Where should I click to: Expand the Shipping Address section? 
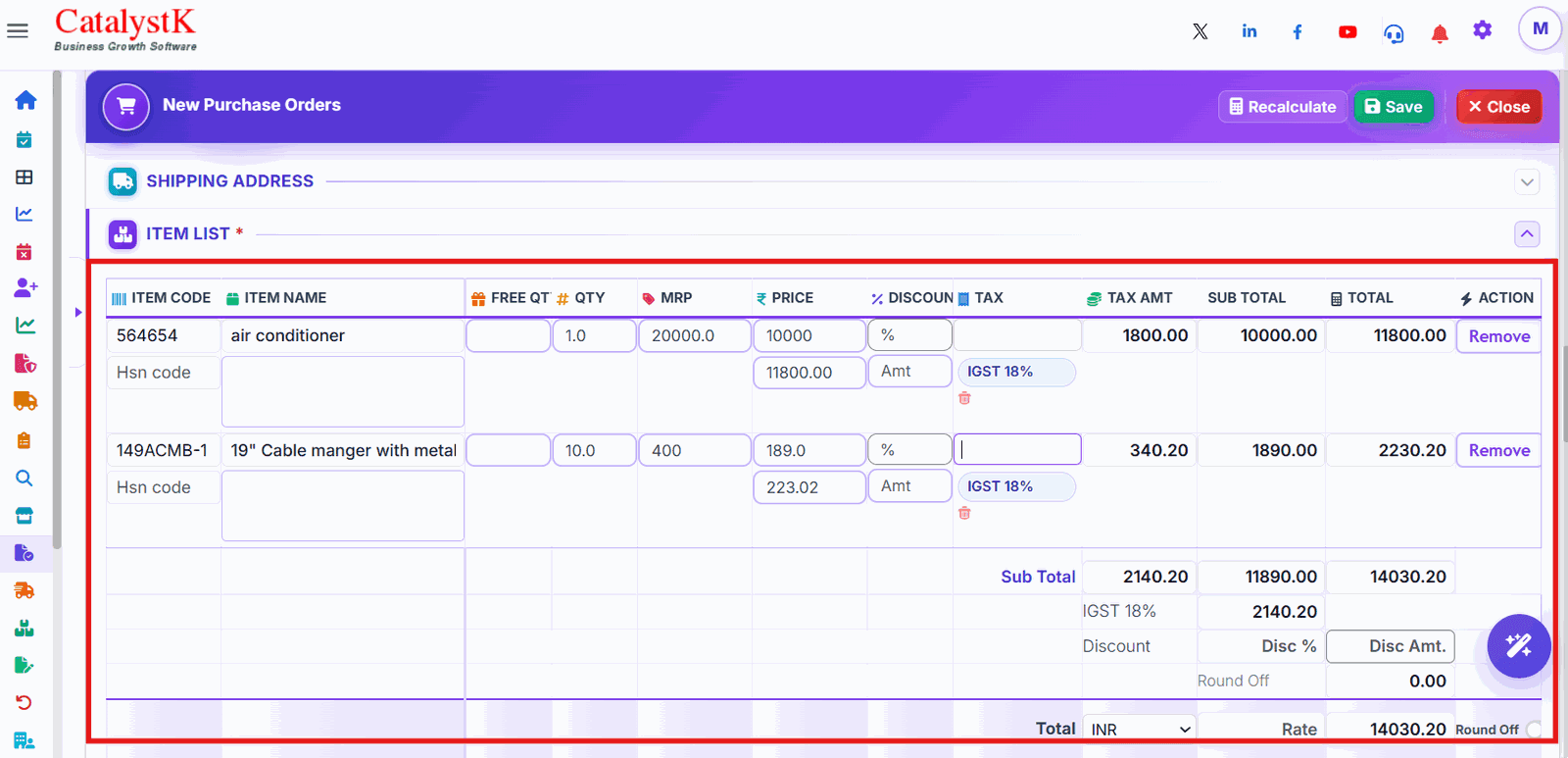point(1527,181)
